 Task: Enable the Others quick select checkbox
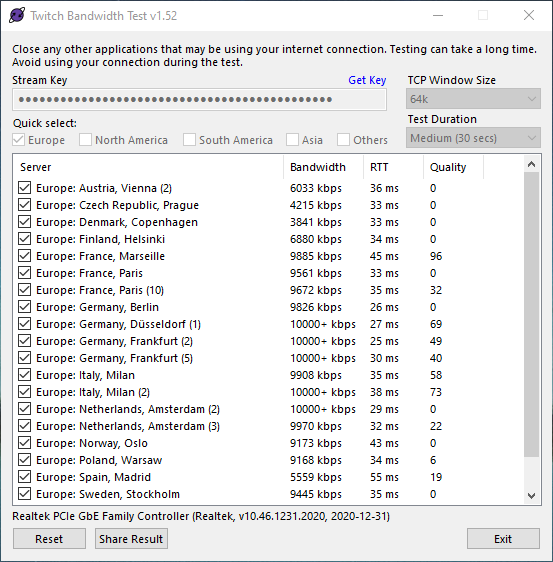(x=343, y=140)
